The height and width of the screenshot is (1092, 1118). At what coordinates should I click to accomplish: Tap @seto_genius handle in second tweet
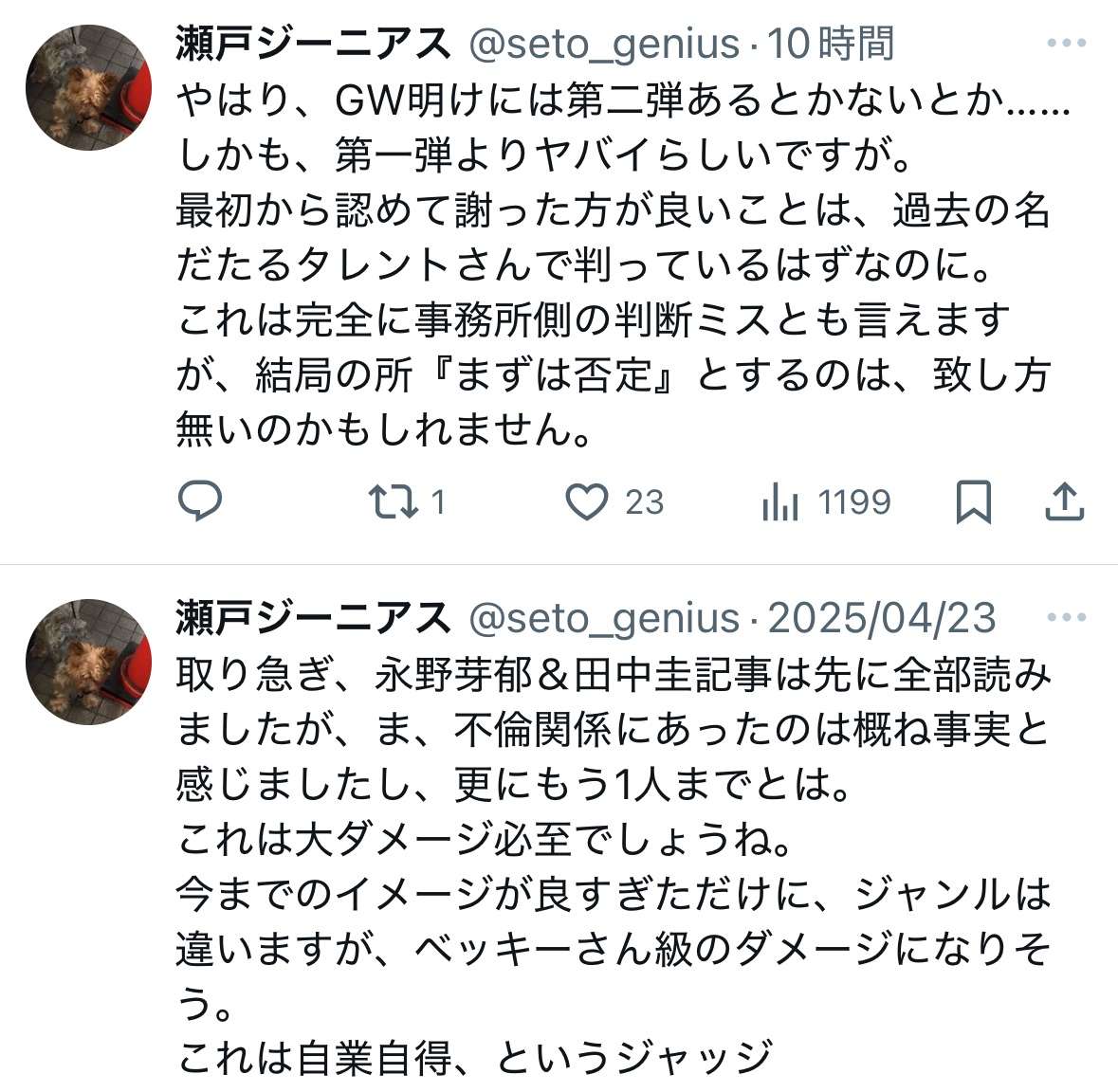pos(604,618)
